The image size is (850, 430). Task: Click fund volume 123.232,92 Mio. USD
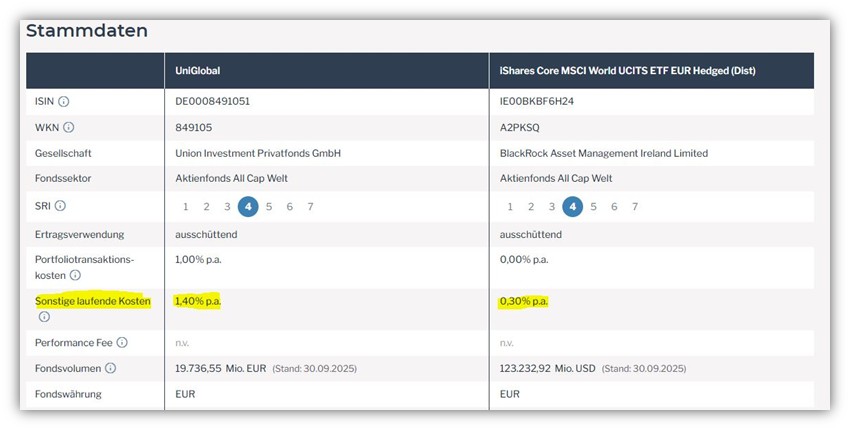(548, 369)
